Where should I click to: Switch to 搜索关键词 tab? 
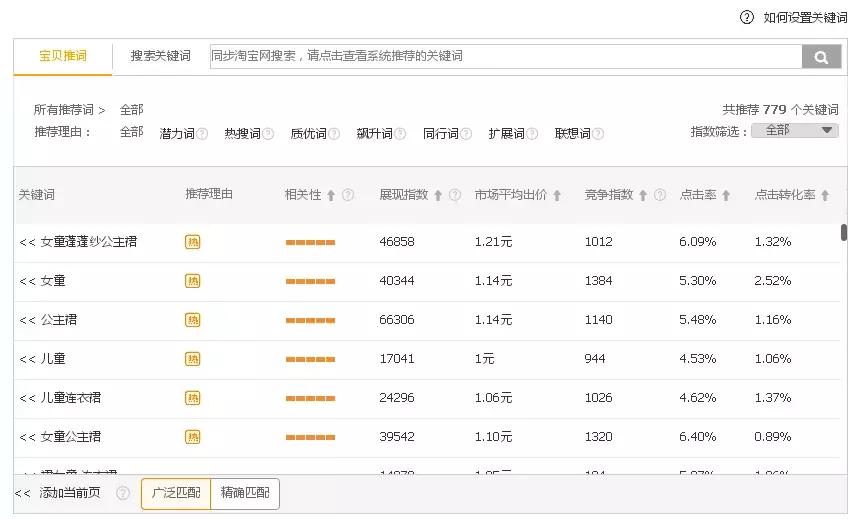(x=160, y=56)
